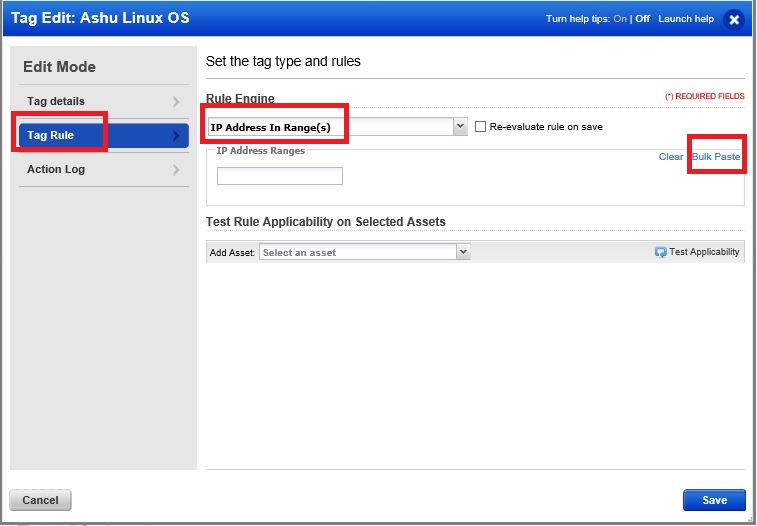Run Test Applicability

click(697, 252)
